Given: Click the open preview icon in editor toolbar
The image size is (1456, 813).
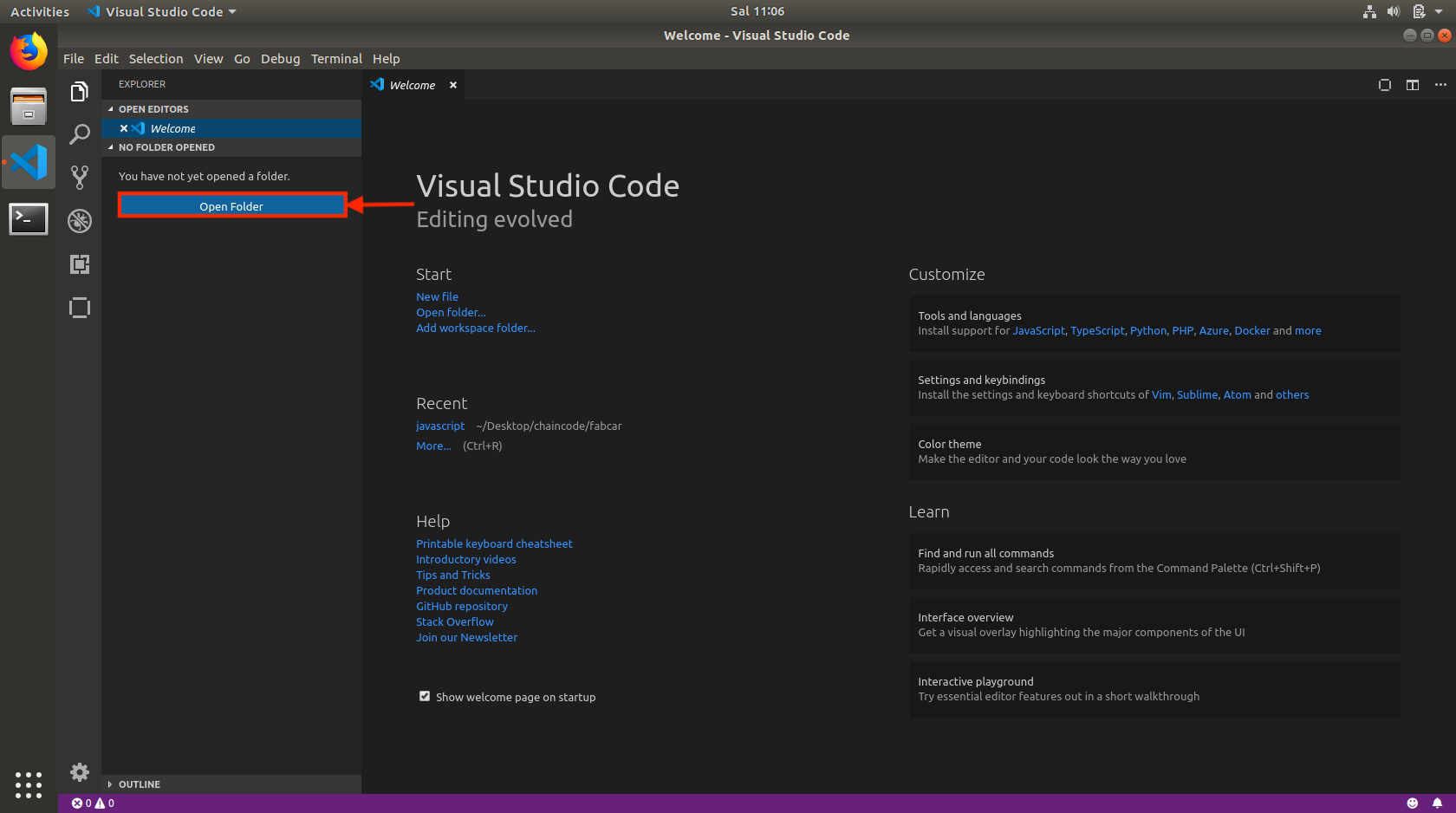Looking at the screenshot, I should click(x=1385, y=85).
